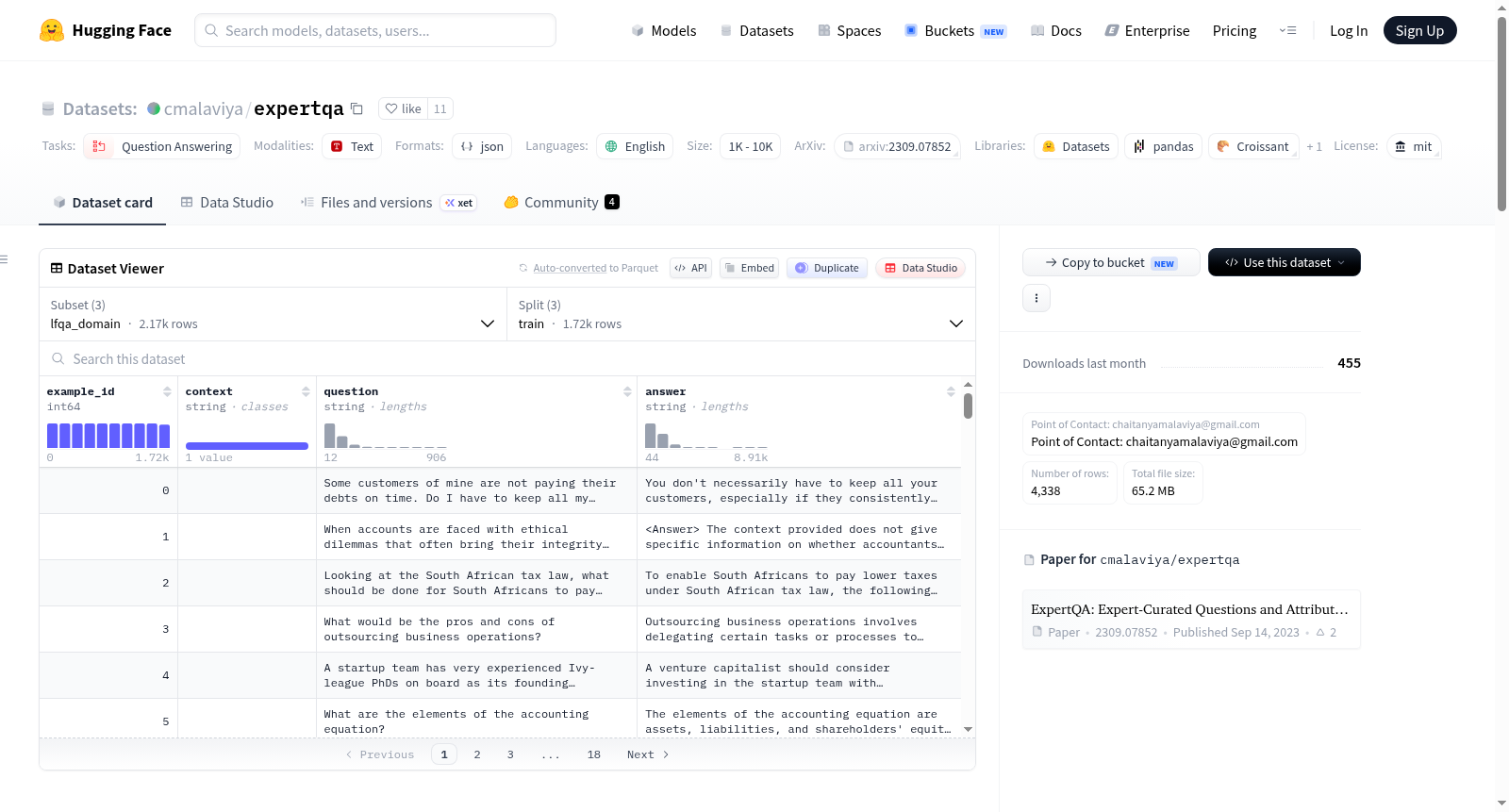Click the Hugging Face logo icon

click(52, 30)
